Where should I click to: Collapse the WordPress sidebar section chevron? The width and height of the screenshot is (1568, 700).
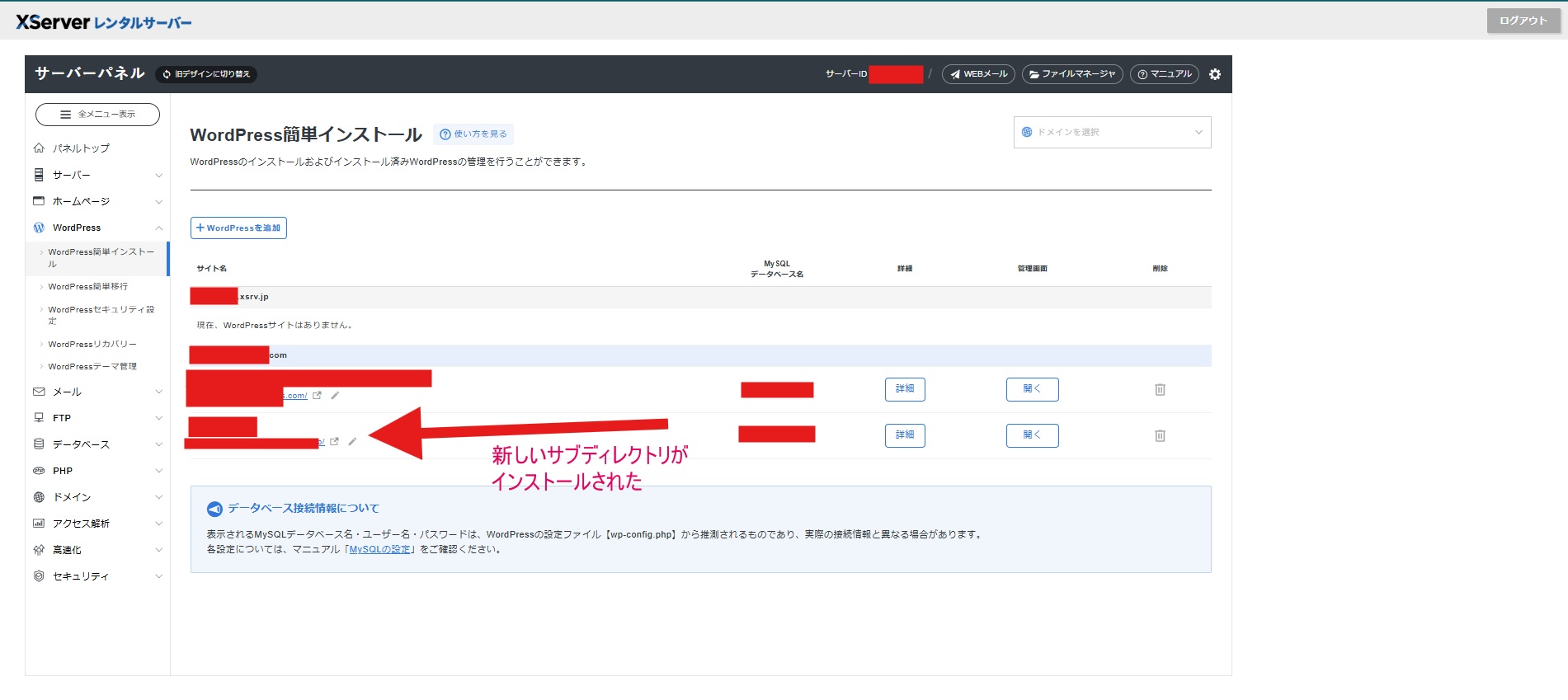pos(158,228)
